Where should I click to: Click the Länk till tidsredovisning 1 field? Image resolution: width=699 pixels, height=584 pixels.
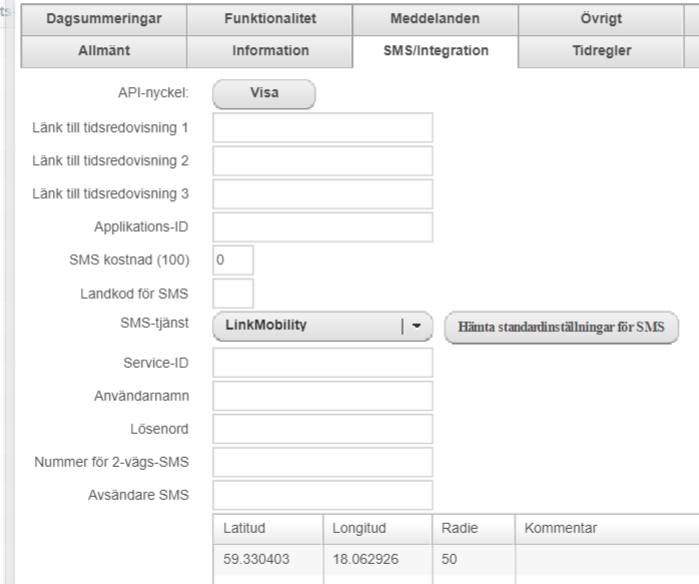pyautogui.click(x=322, y=128)
